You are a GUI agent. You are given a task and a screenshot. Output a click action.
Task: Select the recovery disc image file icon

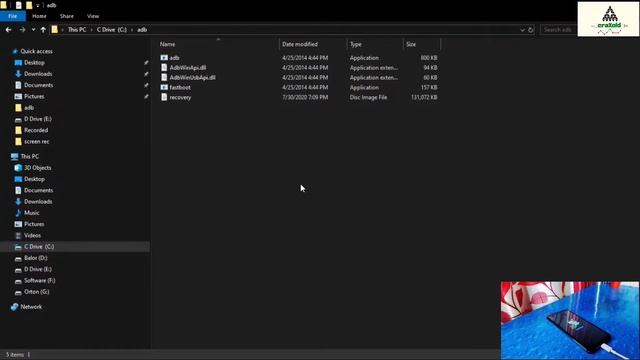pyautogui.click(x=164, y=97)
